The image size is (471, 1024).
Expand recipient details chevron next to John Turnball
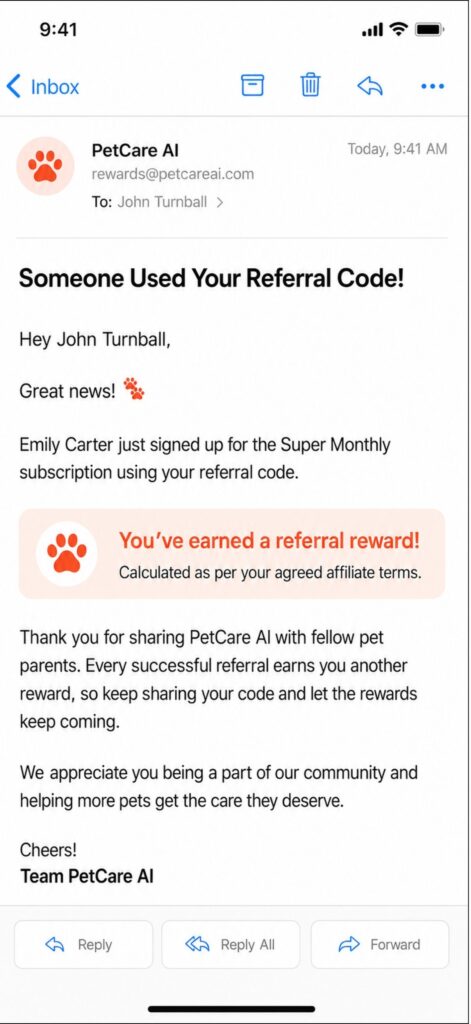pyautogui.click(x=219, y=202)
